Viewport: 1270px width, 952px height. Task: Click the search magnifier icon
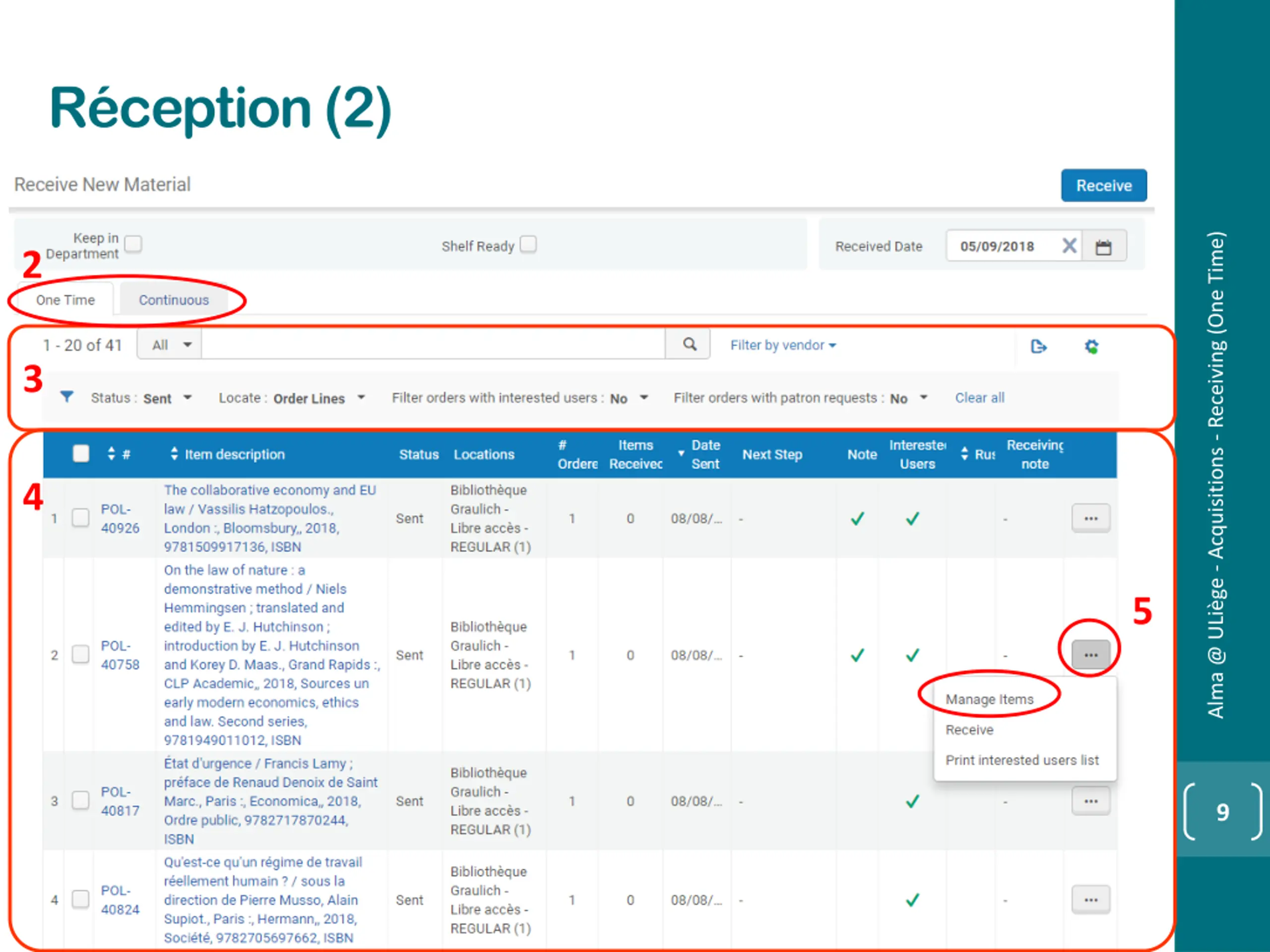coord(689,344)
